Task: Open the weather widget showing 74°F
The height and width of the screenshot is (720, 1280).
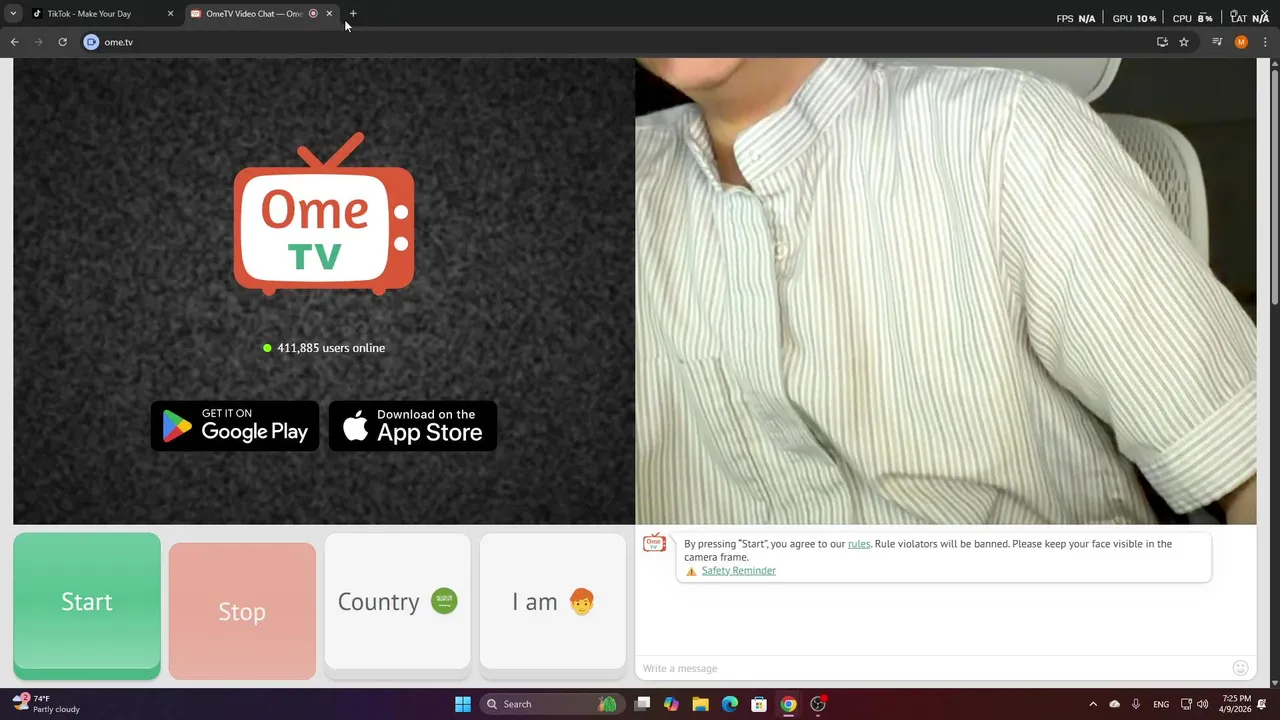Action: click(x=45, y=704)
